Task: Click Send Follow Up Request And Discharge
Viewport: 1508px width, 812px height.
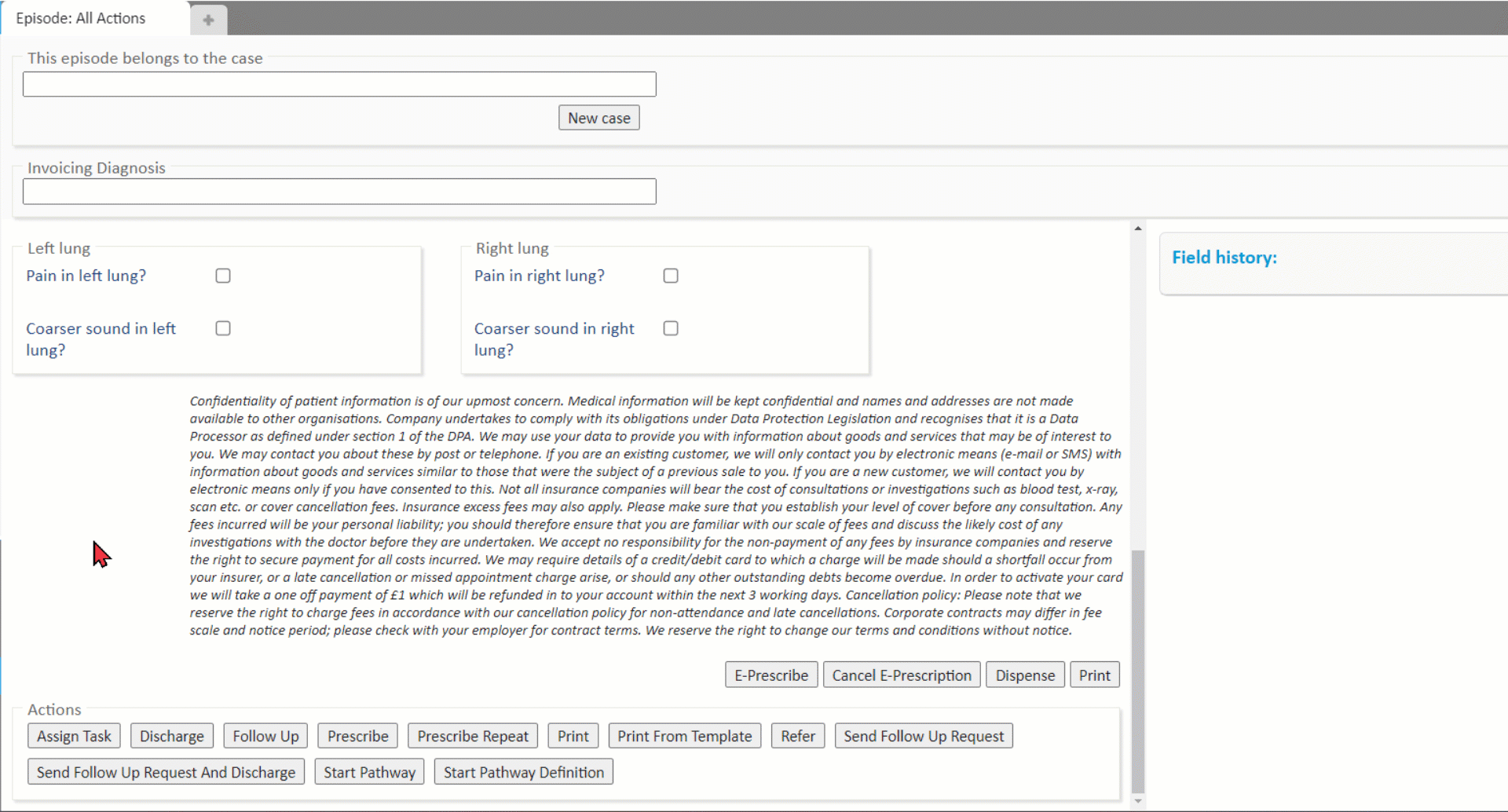Action: coord(166,772)
